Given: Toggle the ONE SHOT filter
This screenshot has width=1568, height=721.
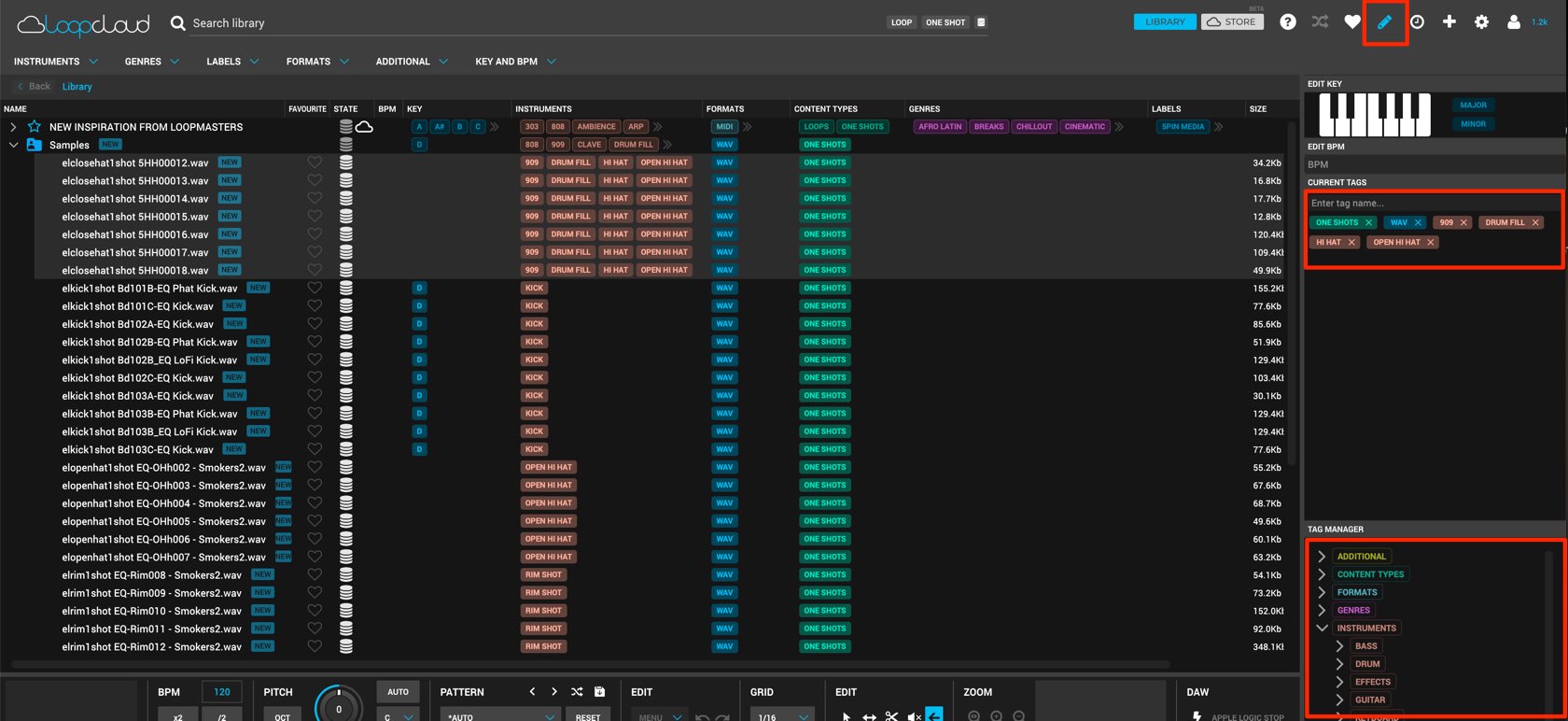Looking at the screenshot, I should tap(945, 22).
